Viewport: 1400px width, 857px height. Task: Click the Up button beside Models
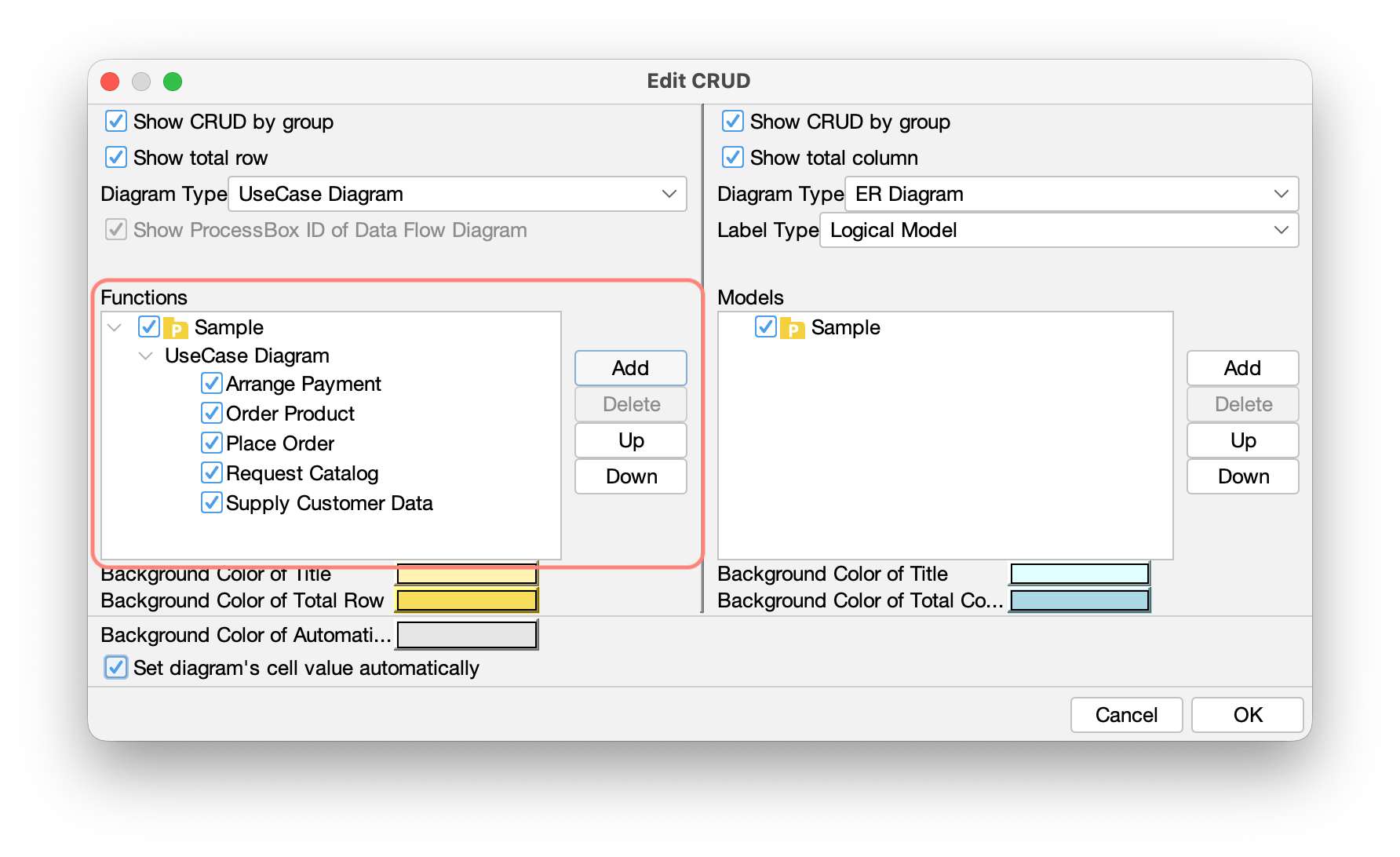click(x=1242, y=440)
